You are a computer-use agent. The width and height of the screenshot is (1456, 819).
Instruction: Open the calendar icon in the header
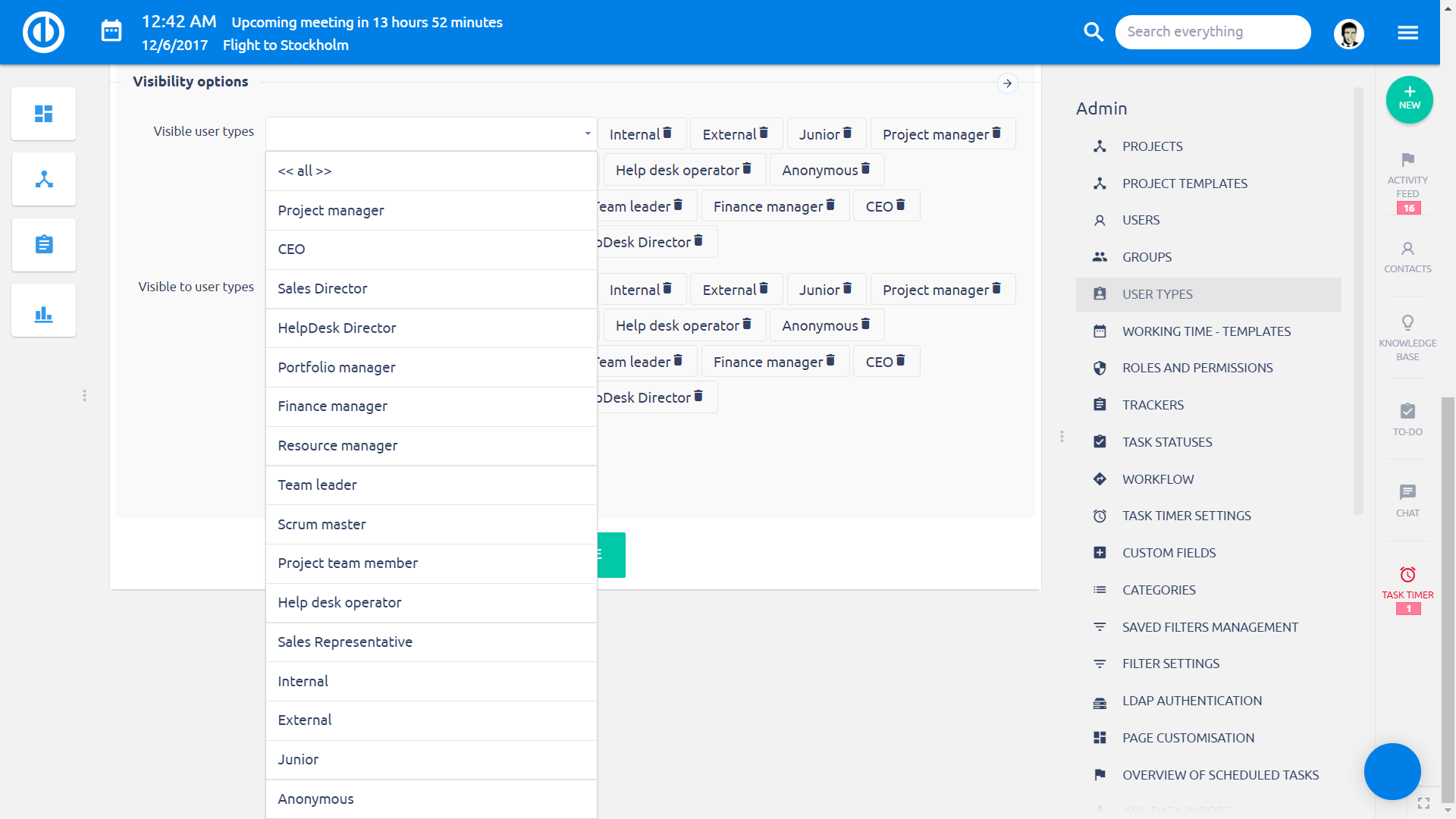[111, 31]
